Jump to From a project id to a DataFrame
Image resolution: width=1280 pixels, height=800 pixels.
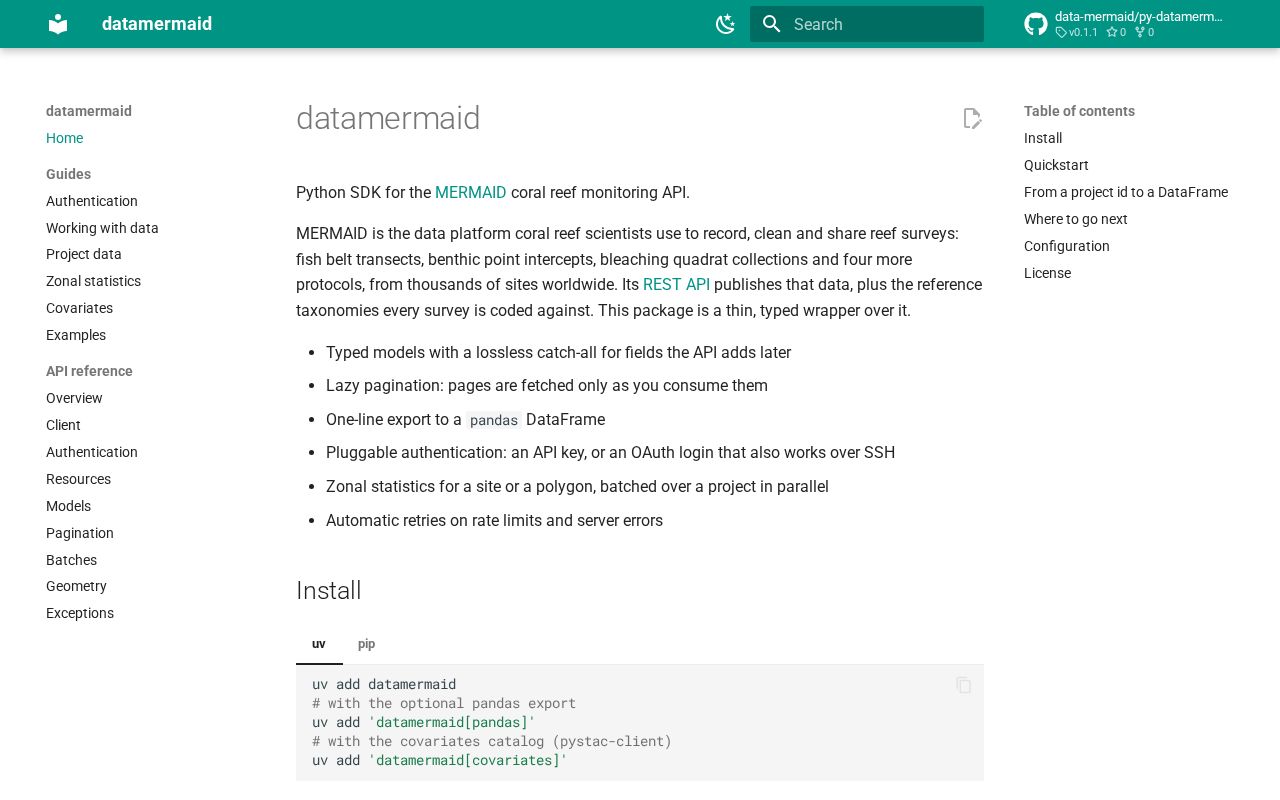coord(1126,192)
